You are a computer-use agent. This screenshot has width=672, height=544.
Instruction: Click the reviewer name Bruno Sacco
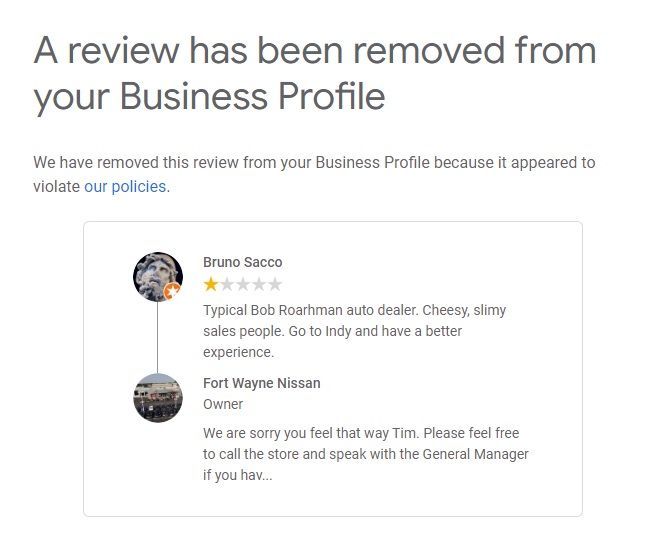(x=242, y=262)
